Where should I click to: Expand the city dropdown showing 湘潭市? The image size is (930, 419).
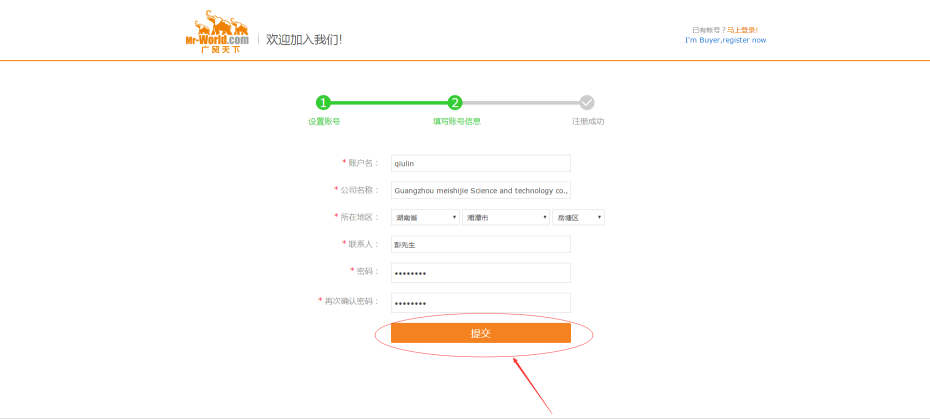click(506, 217)
